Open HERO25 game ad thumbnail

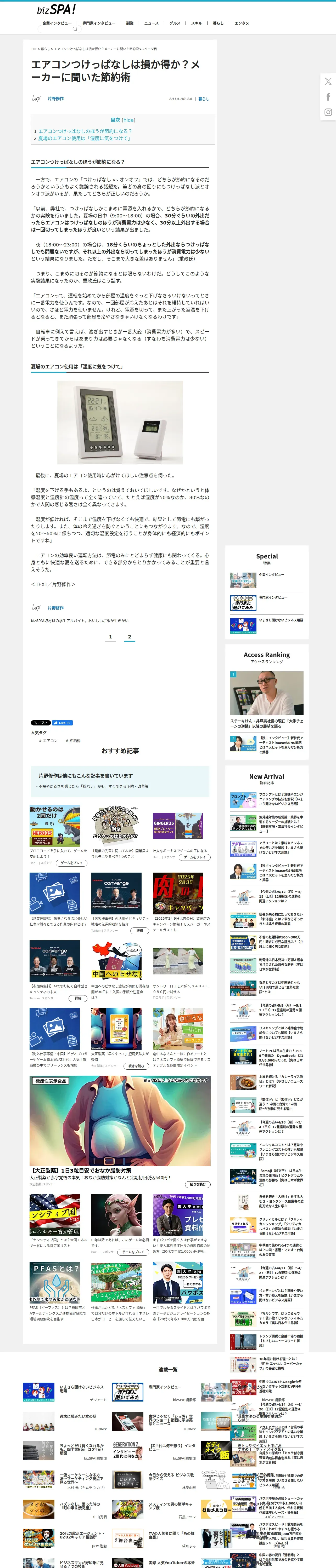tap(55, 826)
